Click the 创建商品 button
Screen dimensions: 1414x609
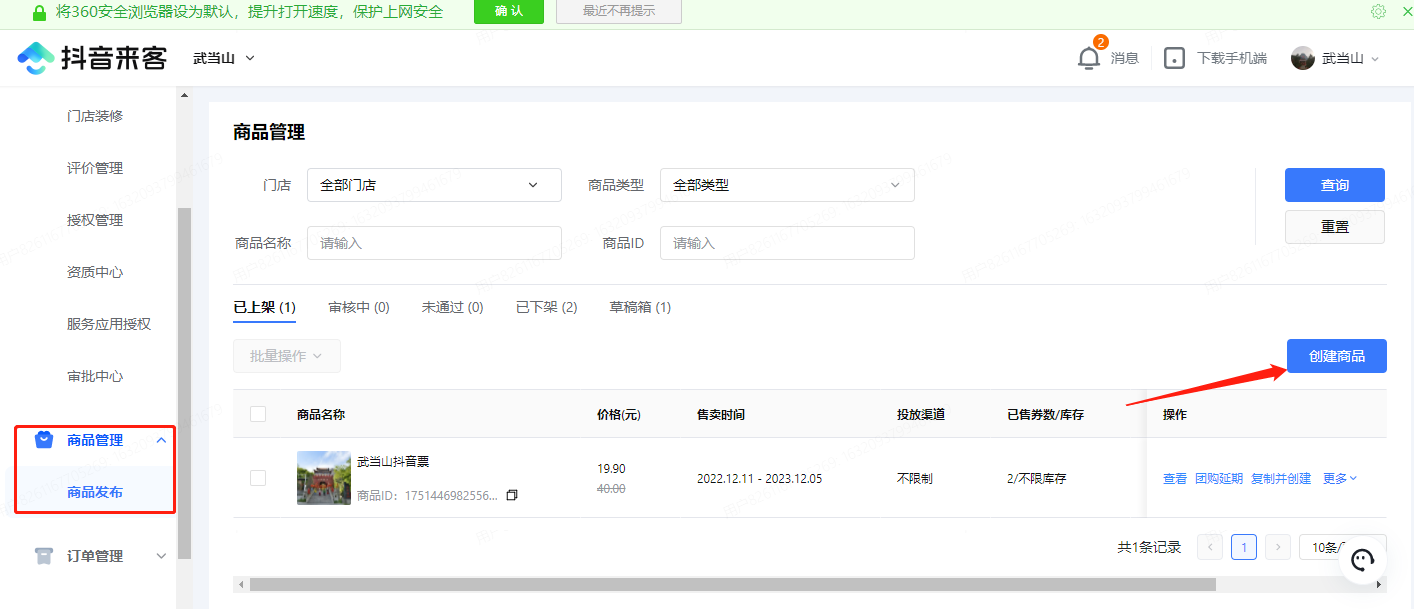point(1336,356)
